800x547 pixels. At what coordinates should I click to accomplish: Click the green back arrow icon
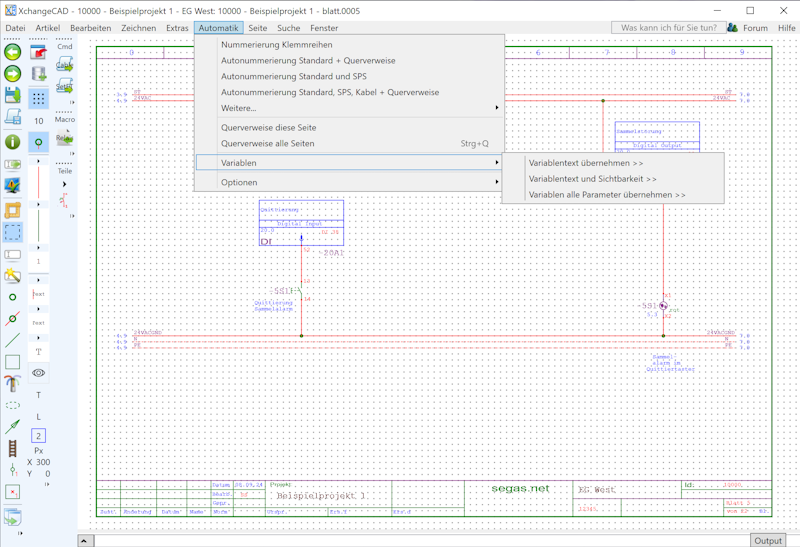click(x=13, y=52)
